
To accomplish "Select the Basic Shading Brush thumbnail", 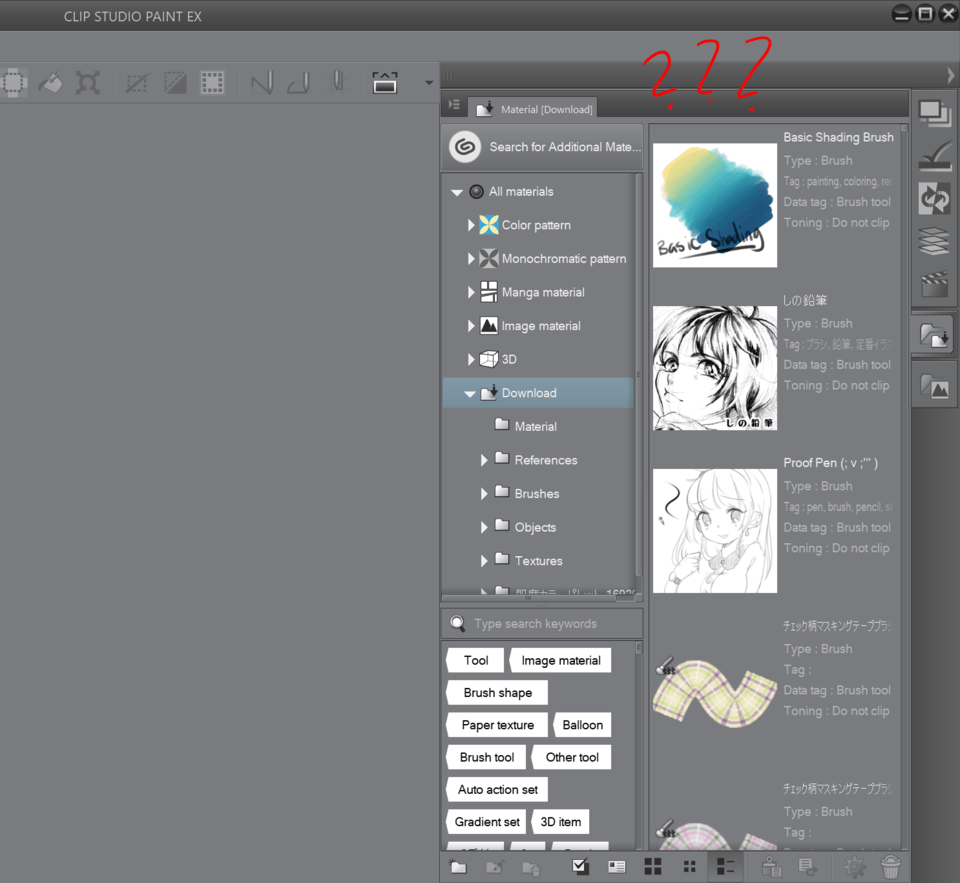I will point(714,205).
